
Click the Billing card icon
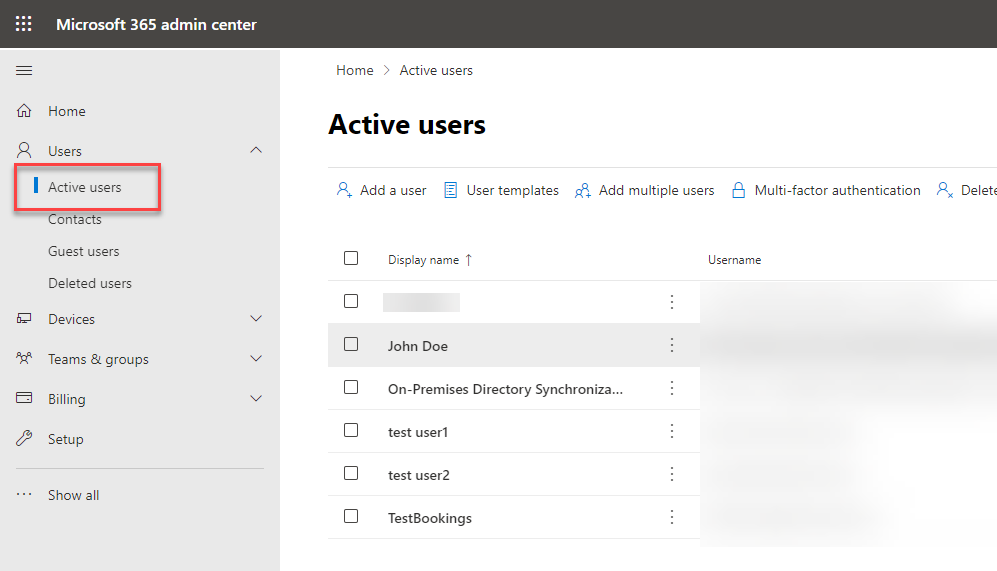pos(24,398)
